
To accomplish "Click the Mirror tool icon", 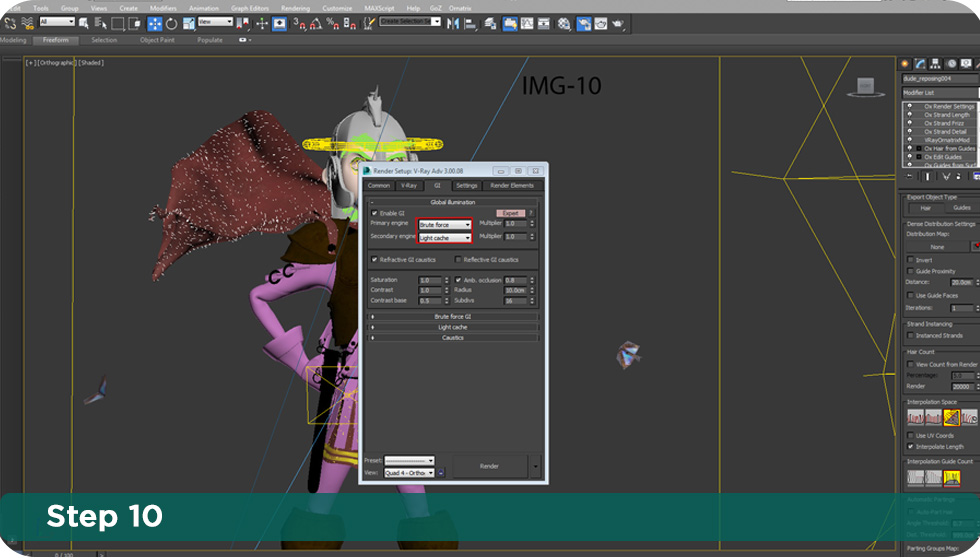I will coord(451,23).
